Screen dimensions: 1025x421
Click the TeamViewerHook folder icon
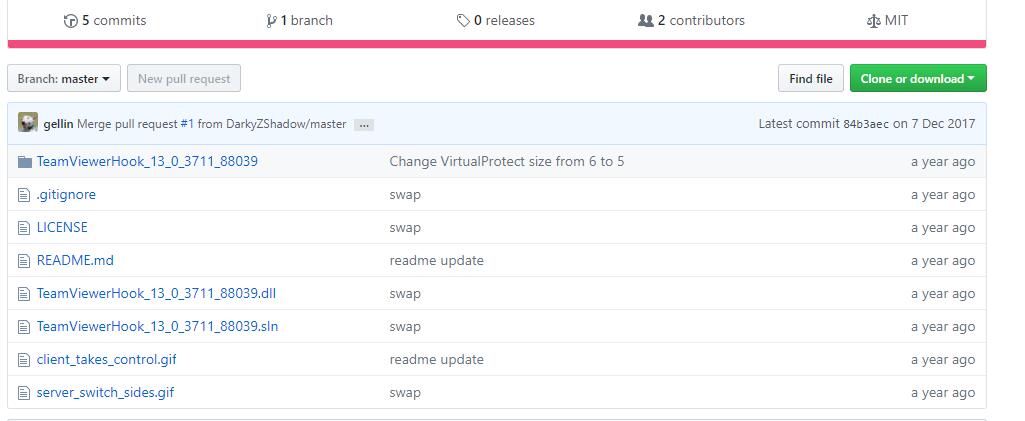tap(25, 161)
